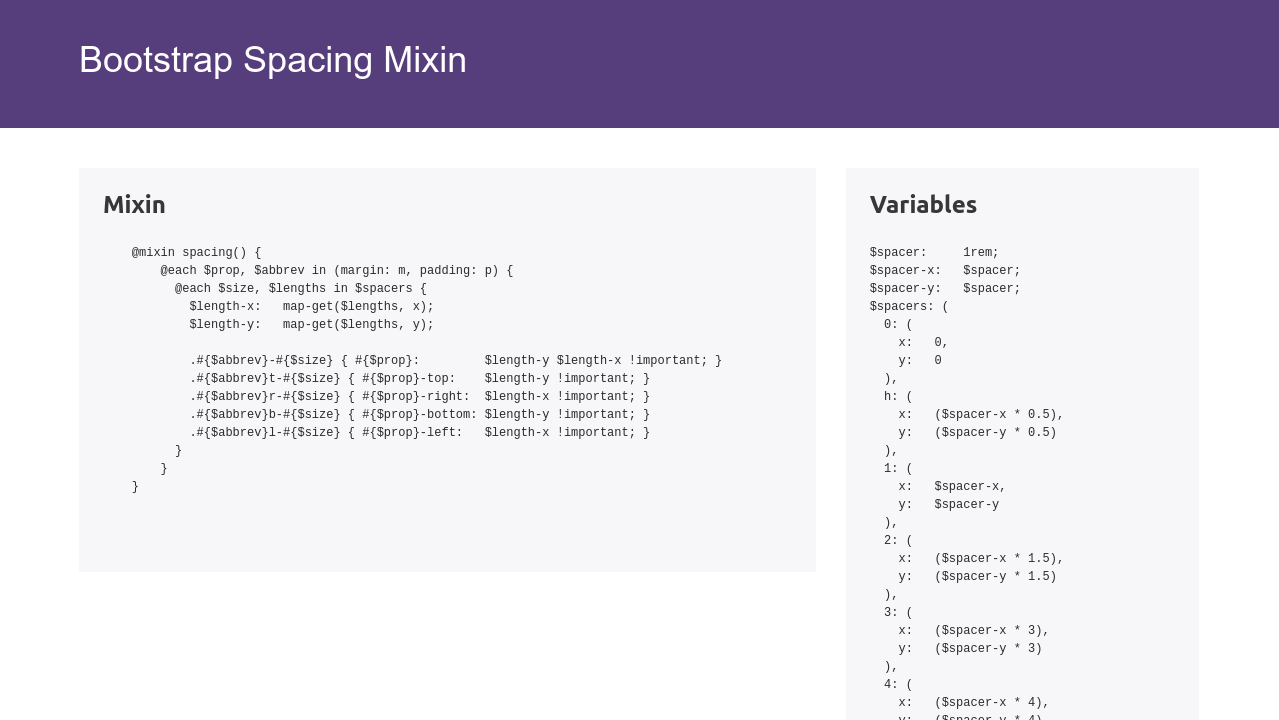Click the "$length-x: map-get" declaration line
Viewport: 1279px width, 720px height.
[311, 307]
